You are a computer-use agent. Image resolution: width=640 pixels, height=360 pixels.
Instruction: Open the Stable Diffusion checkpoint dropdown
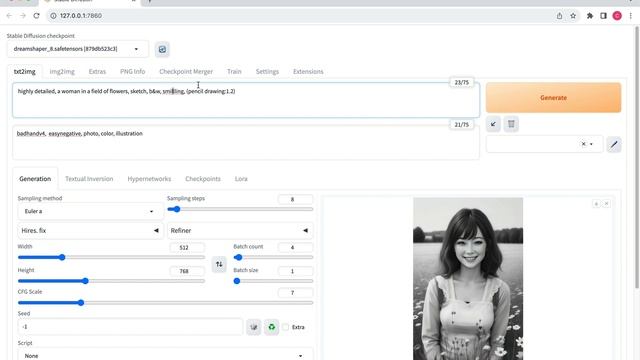[x=78, y=49]
